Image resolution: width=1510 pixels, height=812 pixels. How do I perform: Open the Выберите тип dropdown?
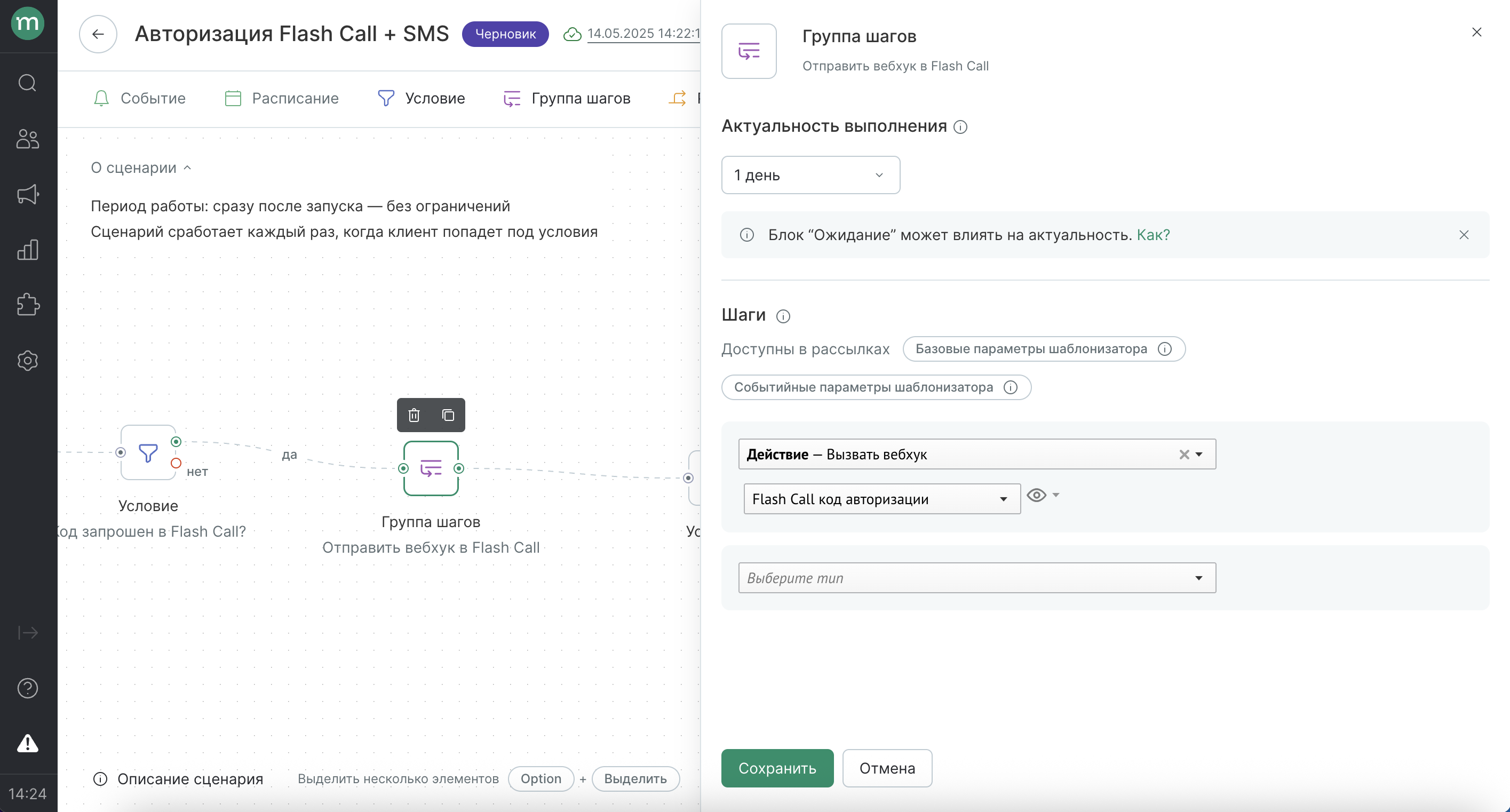click(977, 578)
